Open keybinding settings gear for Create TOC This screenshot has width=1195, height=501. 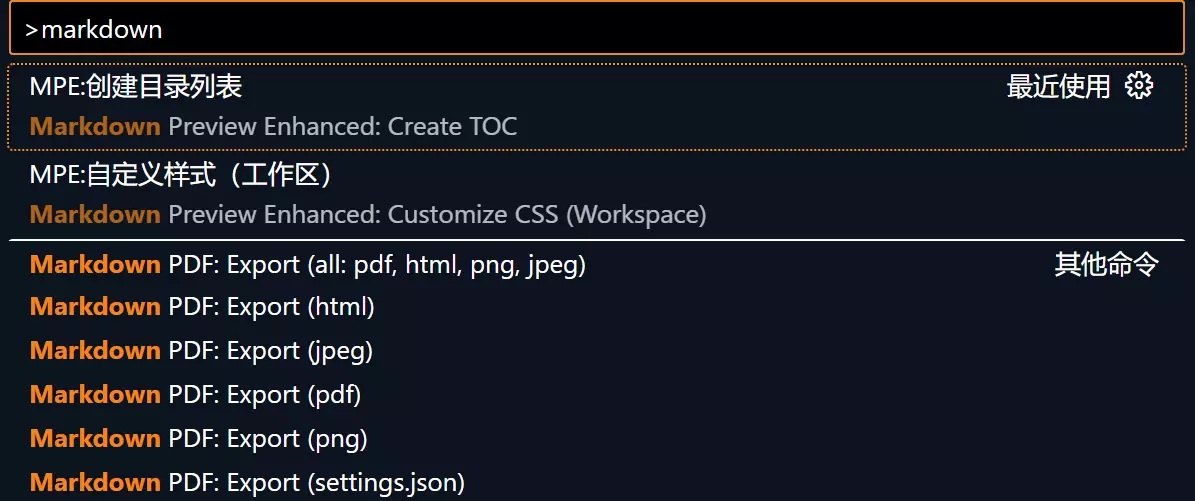pos(1138,86)
